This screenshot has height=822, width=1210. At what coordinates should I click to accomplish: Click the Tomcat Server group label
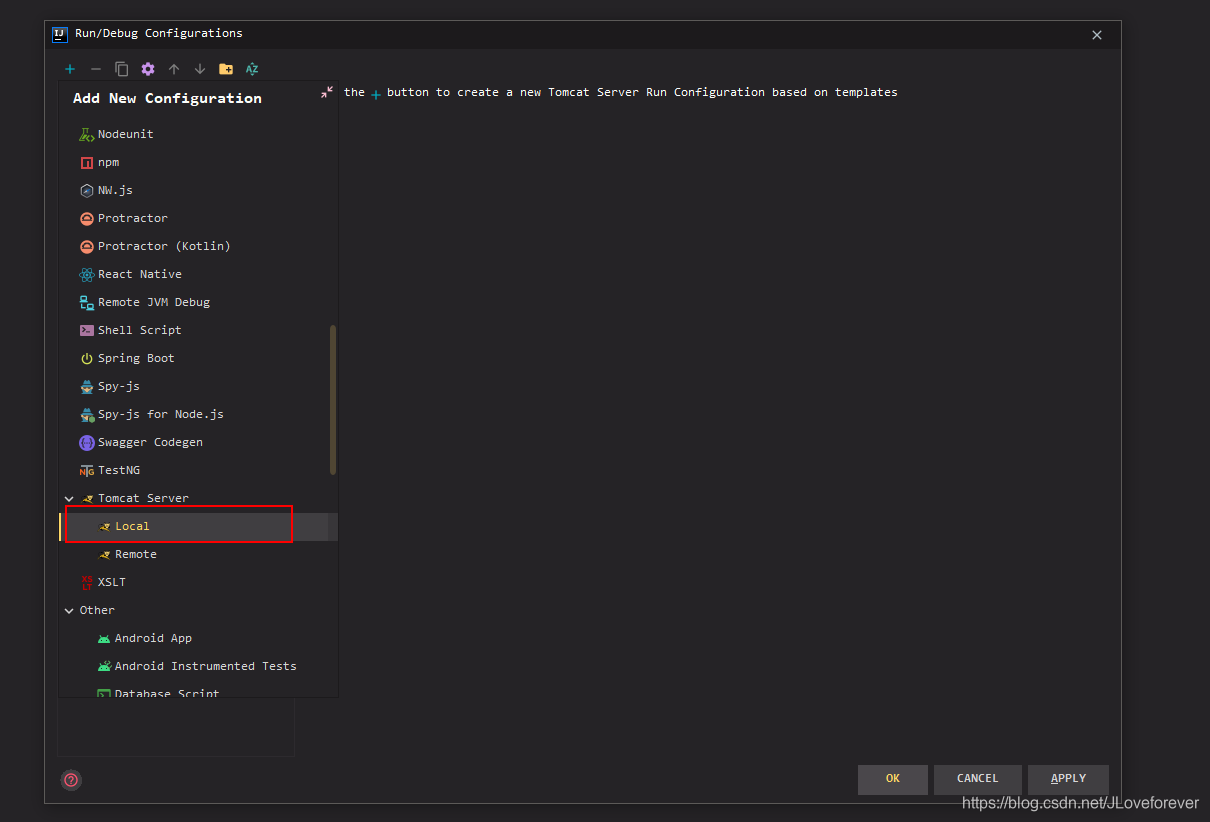(143, 498)
